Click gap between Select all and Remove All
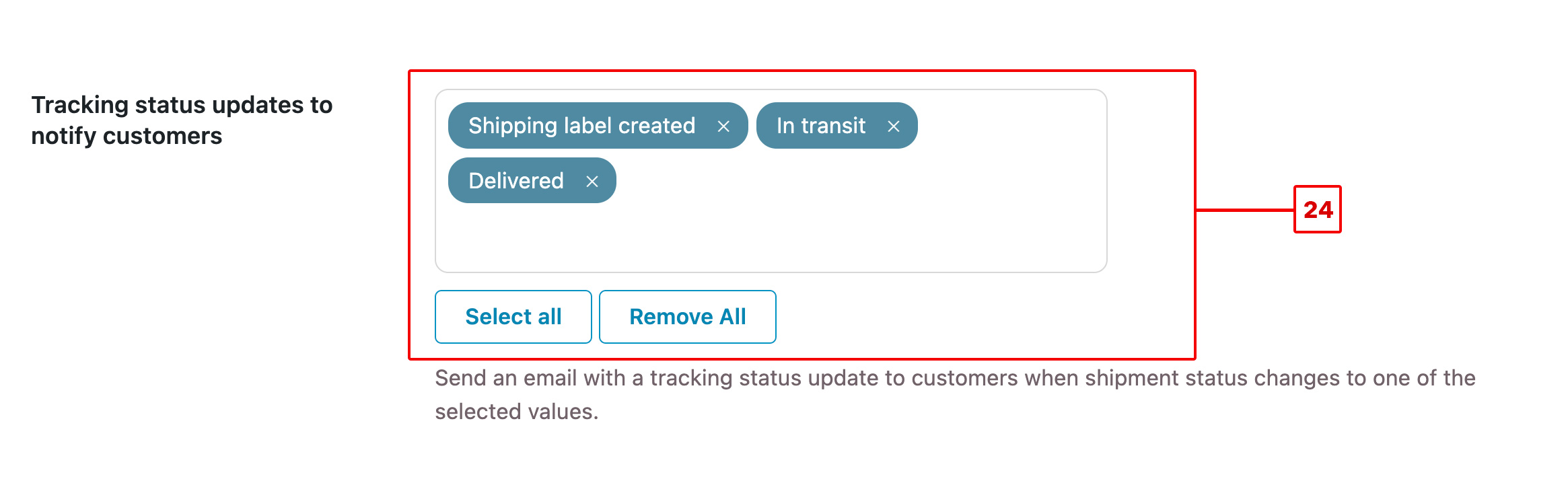This screenshot has width=1568, height=483. (x=596, y=317)
